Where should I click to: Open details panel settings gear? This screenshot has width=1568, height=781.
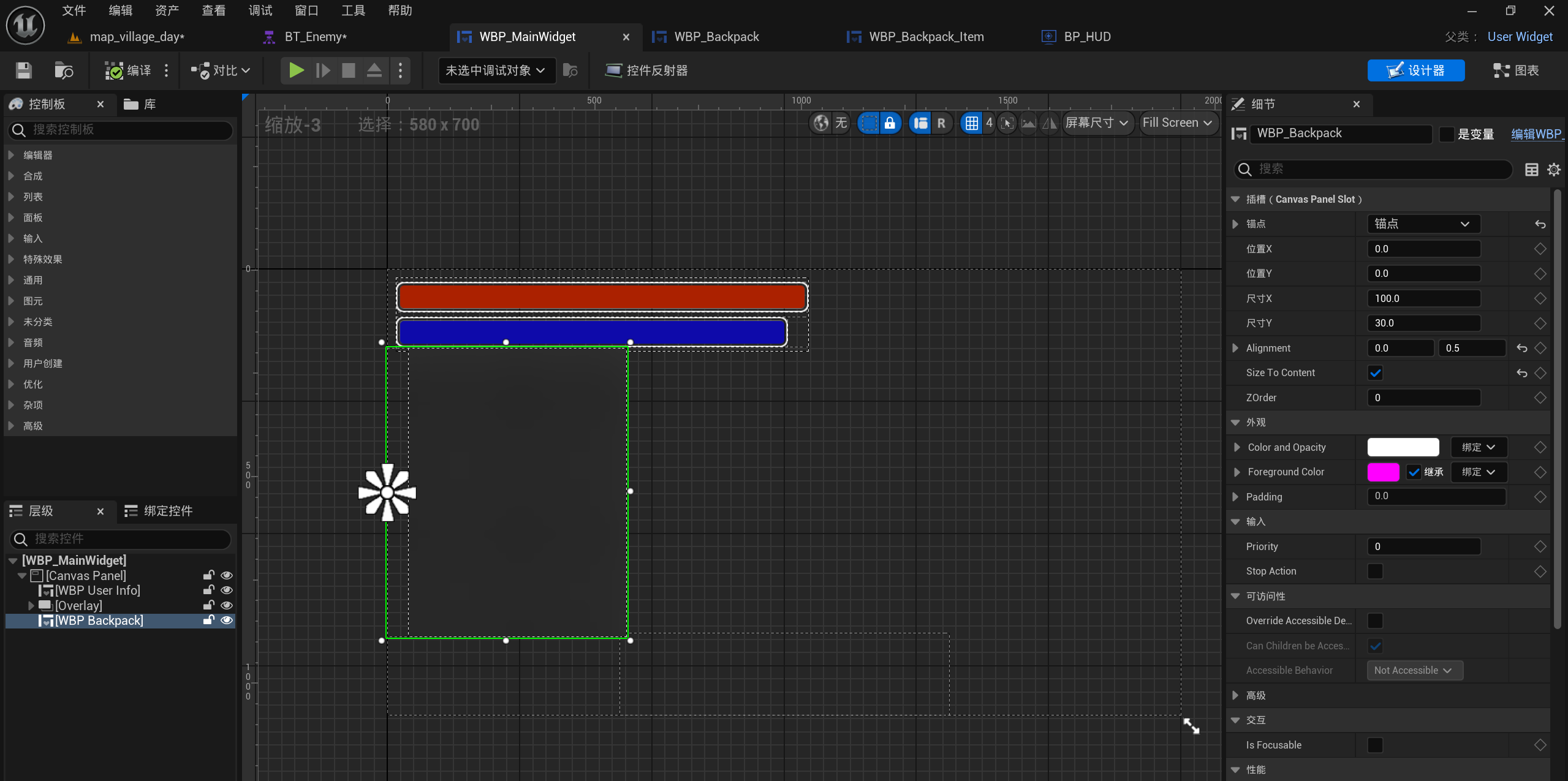[1554, 170]
